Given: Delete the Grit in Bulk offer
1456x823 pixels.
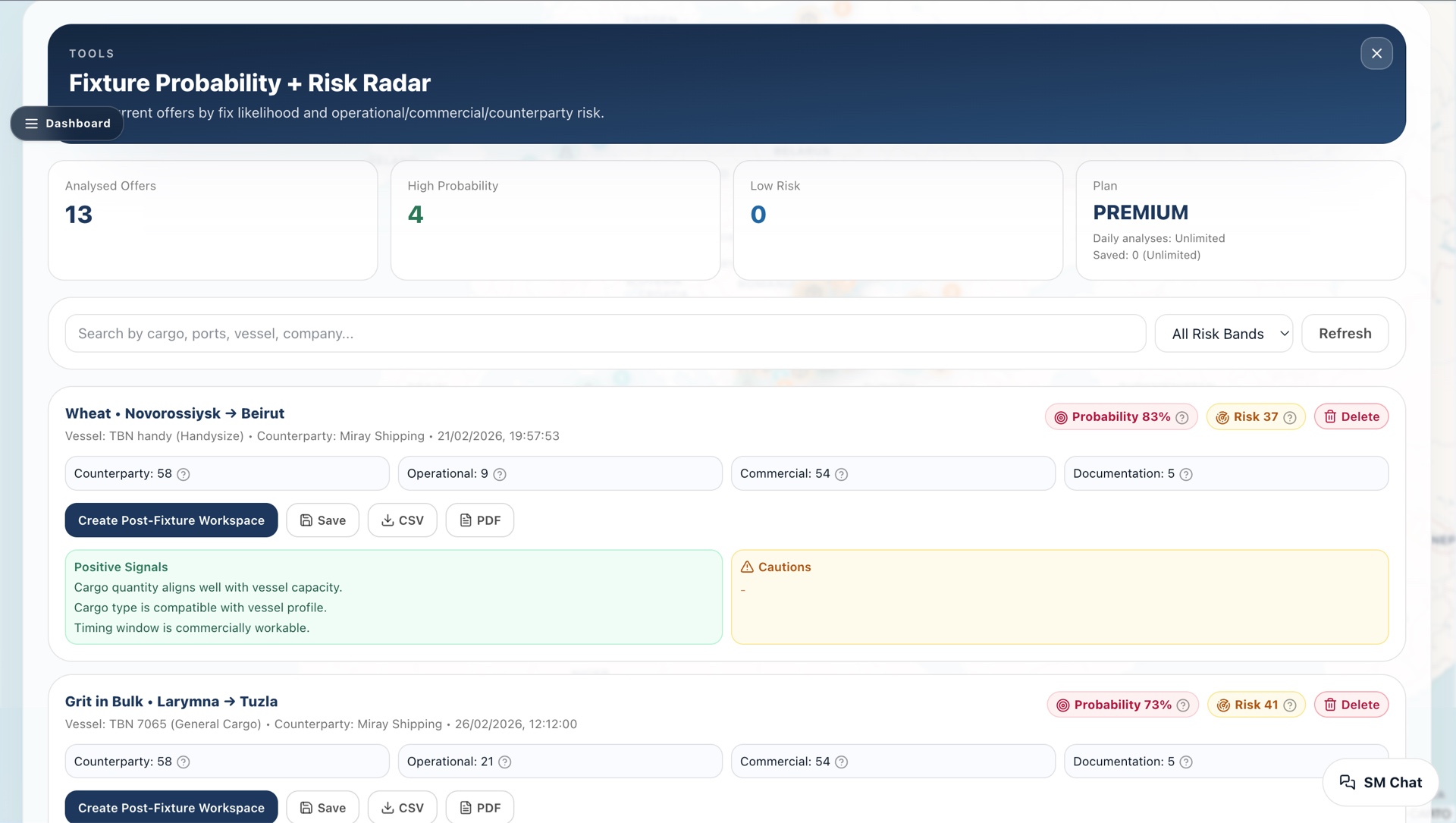Looking at the screenshot, I should (x=1351, y=705).
